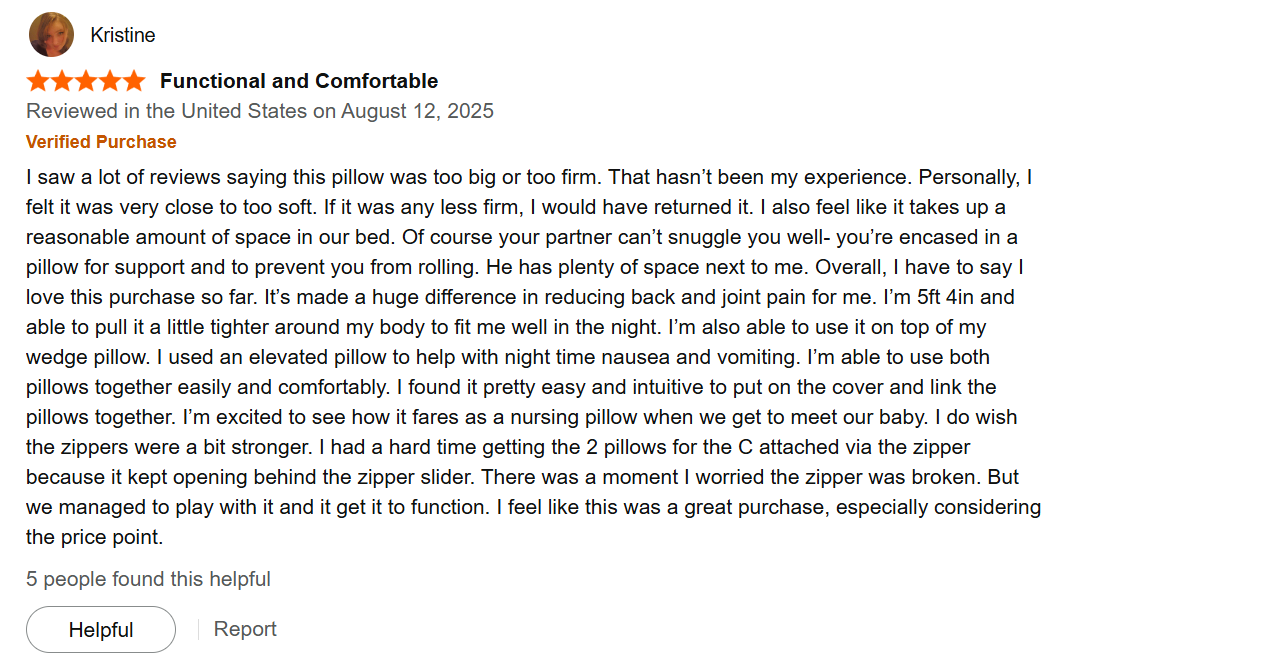The image size is (1283, 667).
Task: Click the line starting 'the zippers were a bit'
Action: (x=497, y=447)
